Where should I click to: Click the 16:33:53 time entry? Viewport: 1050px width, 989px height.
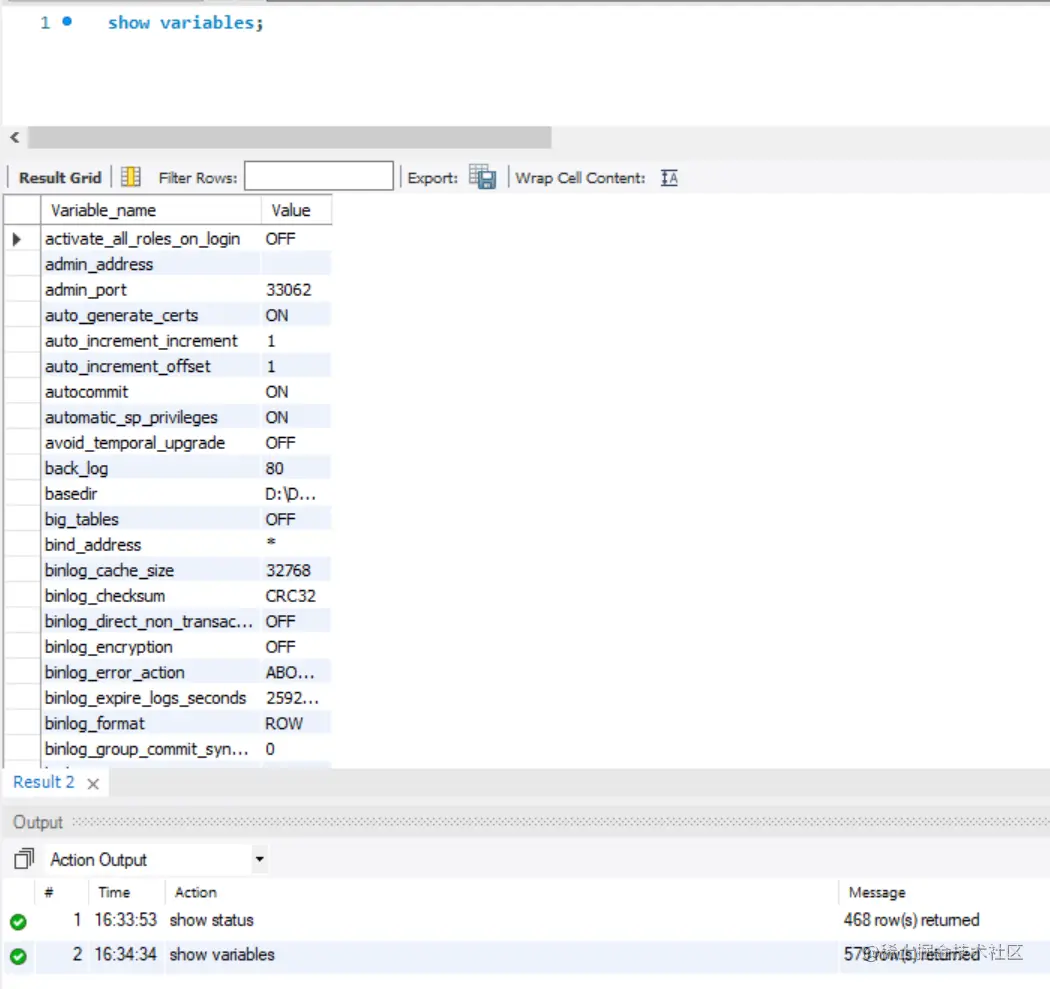pos(125,920)
